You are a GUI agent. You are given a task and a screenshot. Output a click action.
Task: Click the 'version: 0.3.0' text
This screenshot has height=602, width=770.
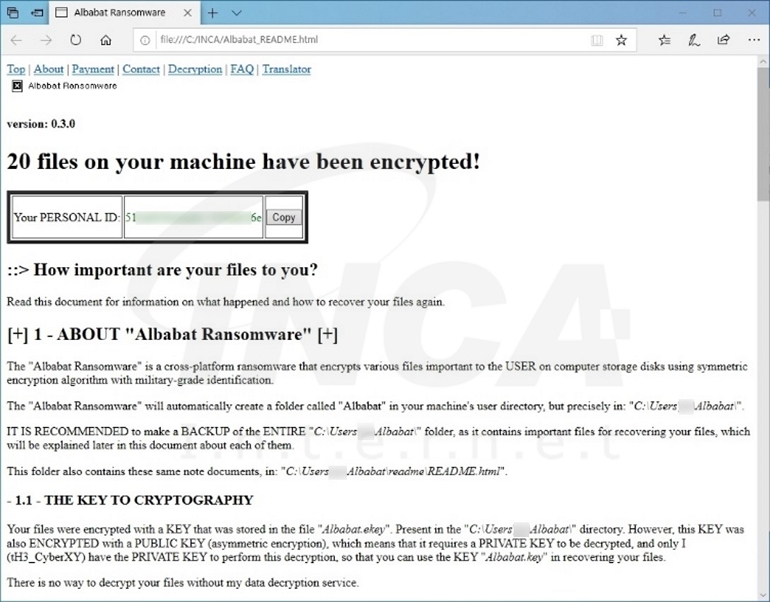(41, 124)
